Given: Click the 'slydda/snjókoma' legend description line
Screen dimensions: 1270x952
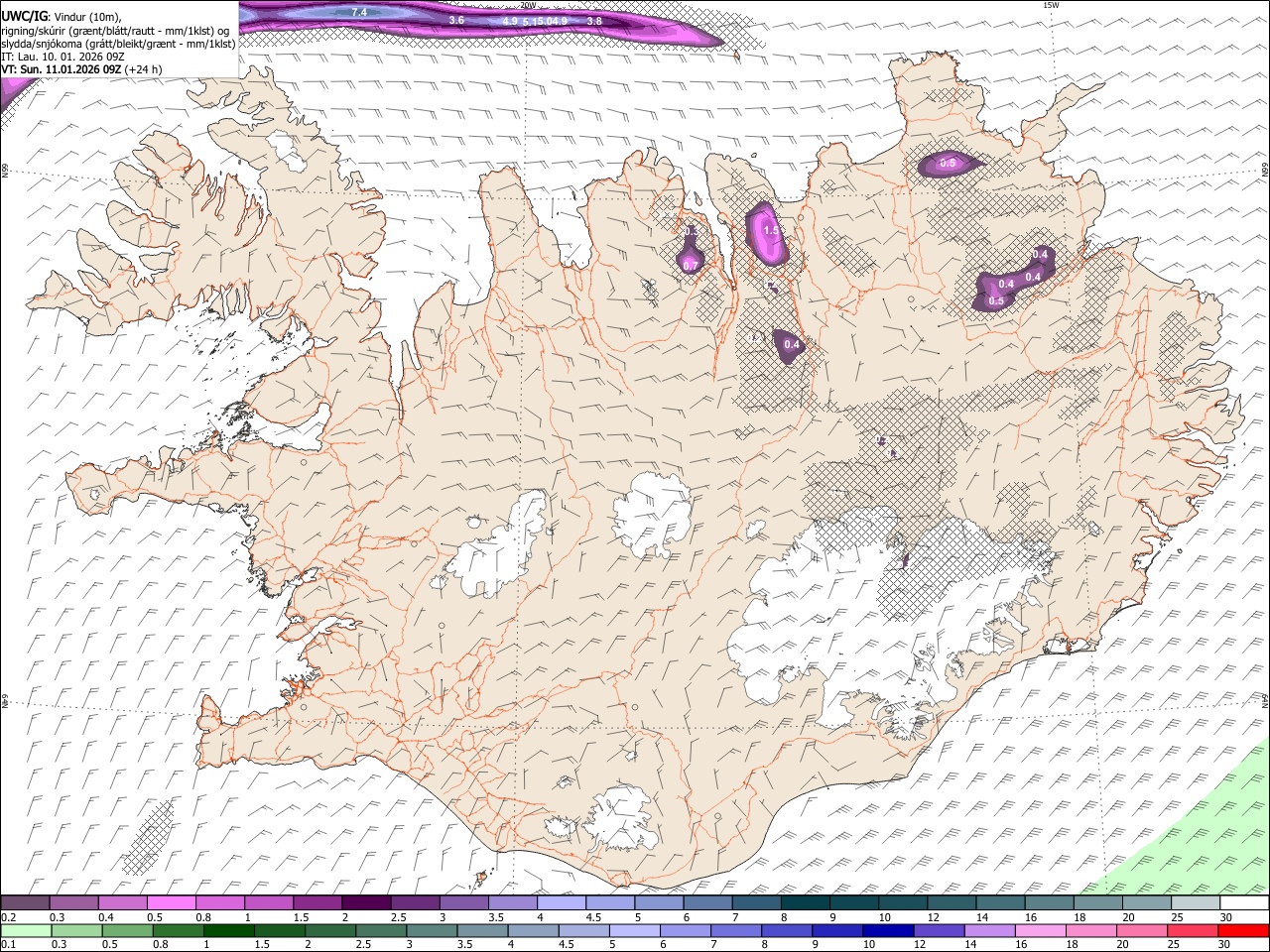Looking at the screenshot, I should pyautogui.click(x=118, y=44).
